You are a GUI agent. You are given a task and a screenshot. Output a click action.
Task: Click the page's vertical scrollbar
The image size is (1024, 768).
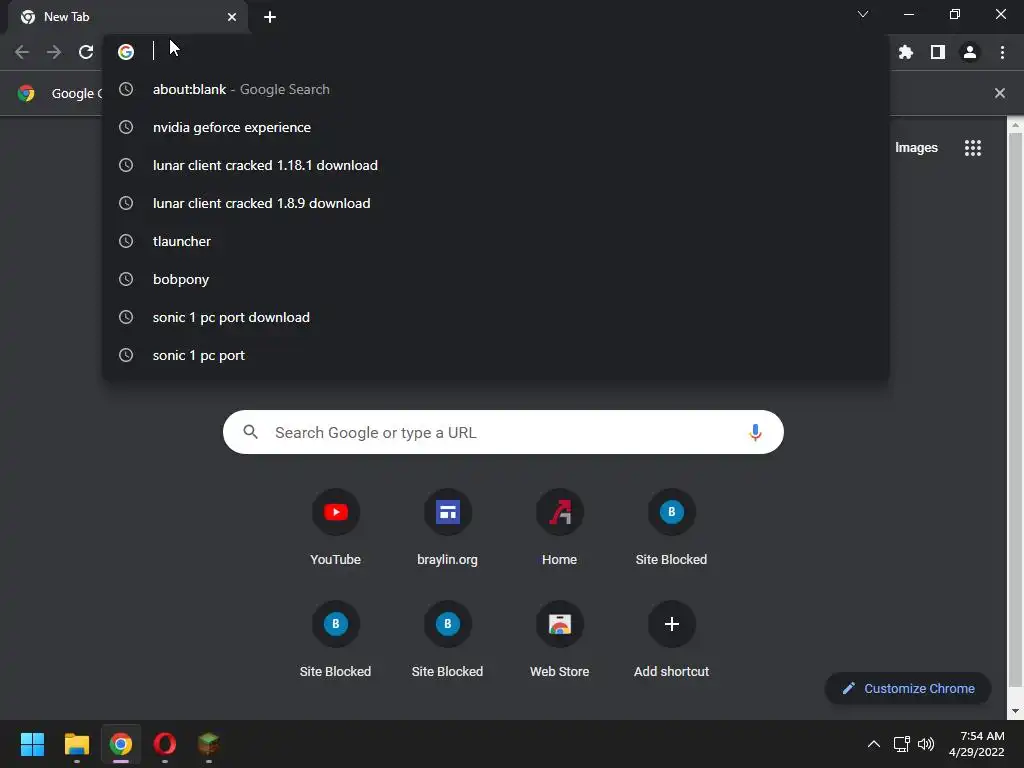pos(1015,409)
